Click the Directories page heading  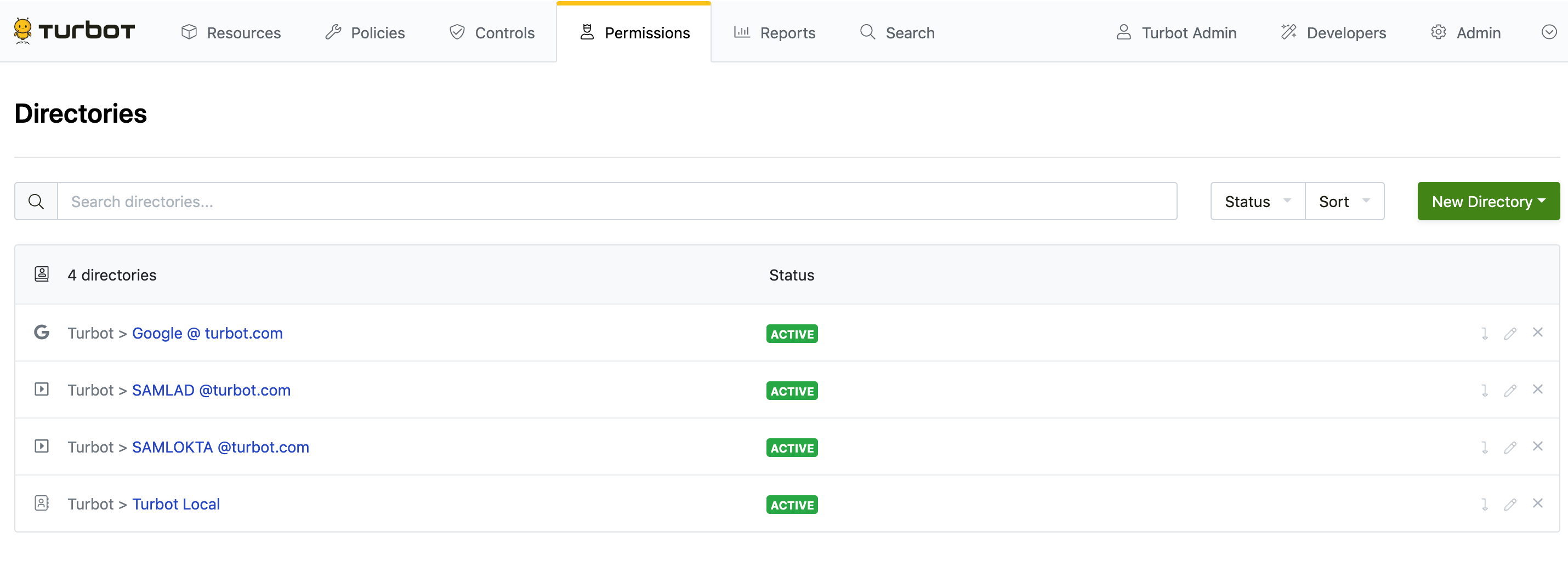(81, 114)
